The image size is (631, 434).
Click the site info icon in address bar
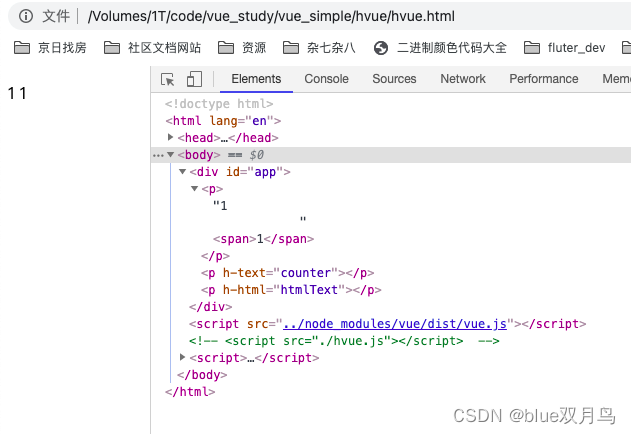26,16
